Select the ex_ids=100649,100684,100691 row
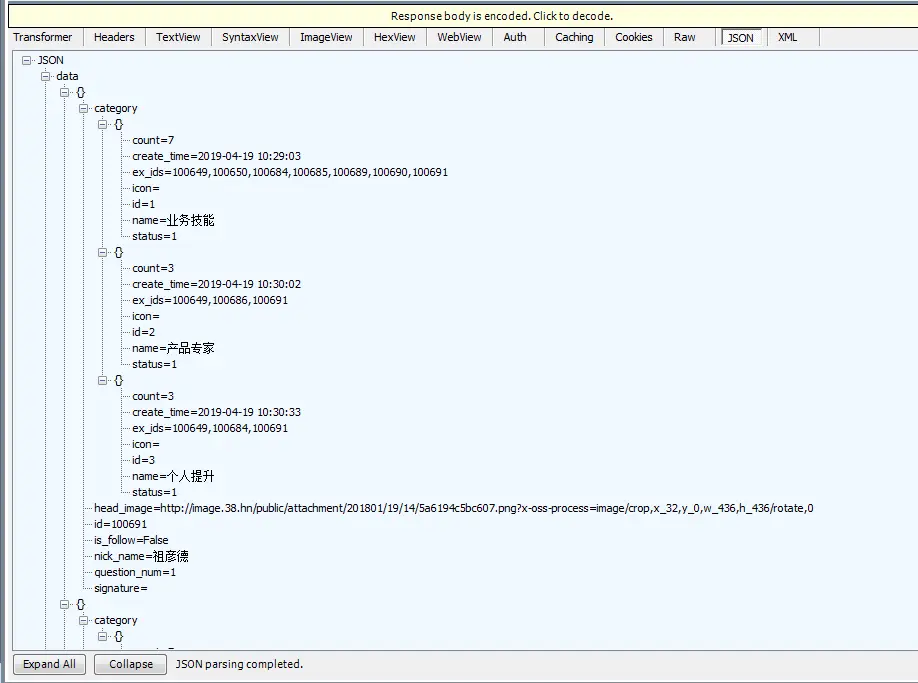The width and height of the screenshot is (918, 683). click(x=210, y=428)
